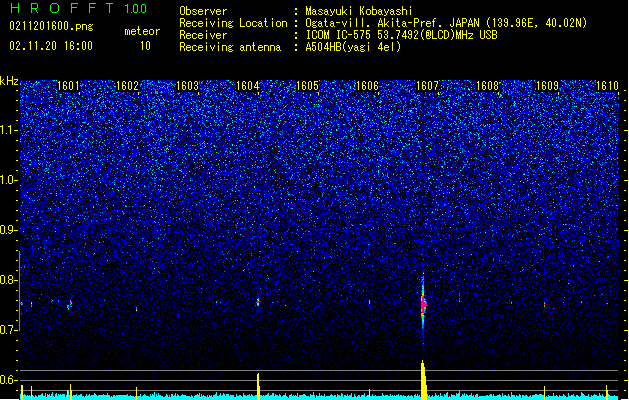Click the kHz axis unit label
Image resolution: width=629 pixels, height=400 pixels.
(x=9, y=81)
